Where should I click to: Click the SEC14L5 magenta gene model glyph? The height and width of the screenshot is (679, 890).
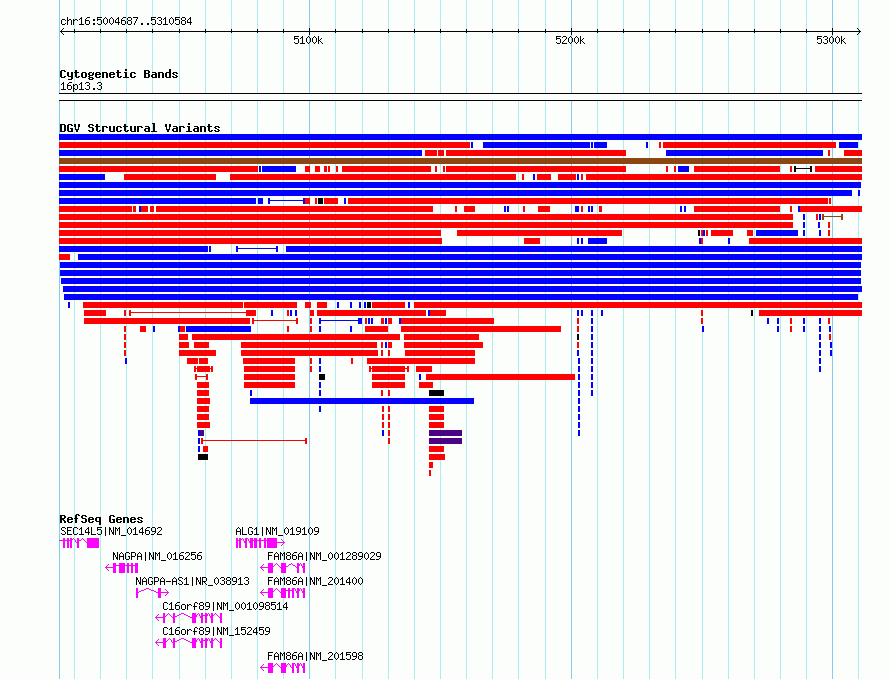tap(79, 543)
